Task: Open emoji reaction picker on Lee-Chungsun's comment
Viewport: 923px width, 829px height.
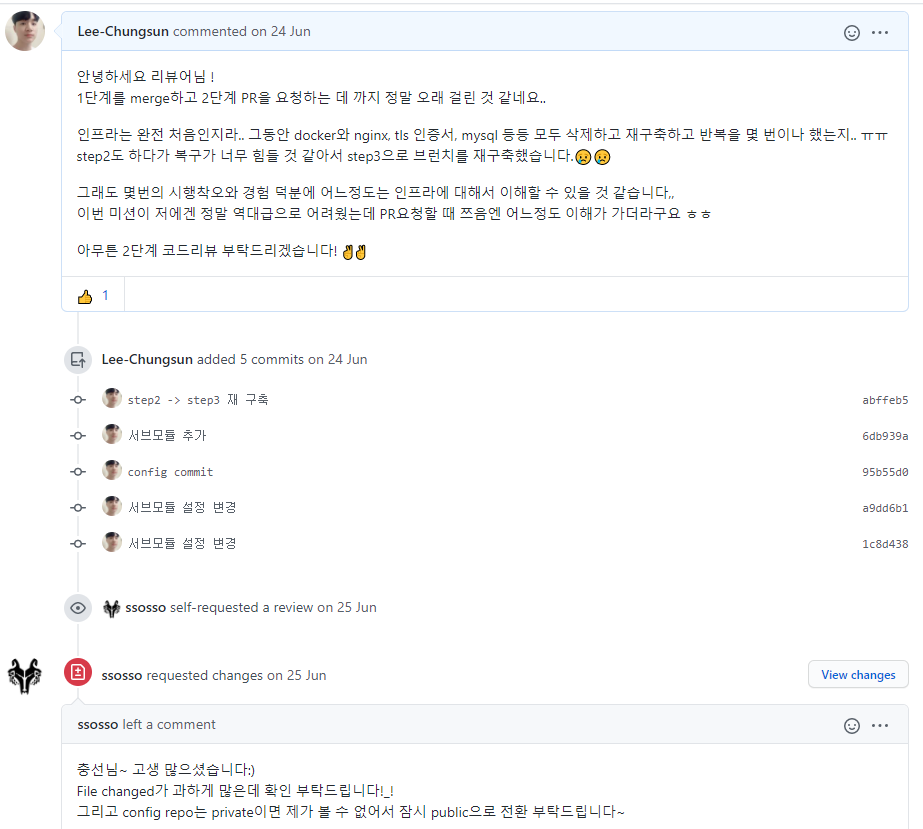Action: point(852,33)
